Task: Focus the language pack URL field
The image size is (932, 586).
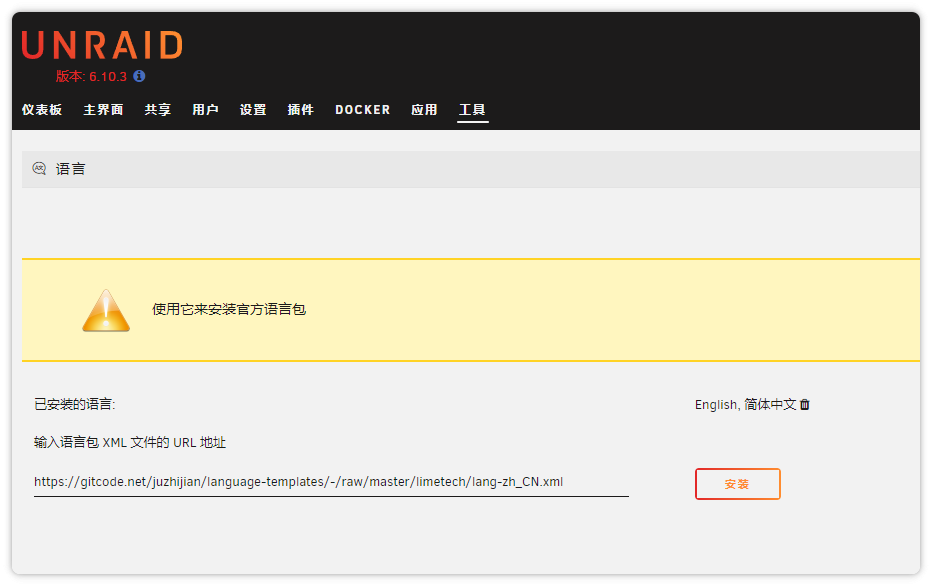Action: [331, 482]
